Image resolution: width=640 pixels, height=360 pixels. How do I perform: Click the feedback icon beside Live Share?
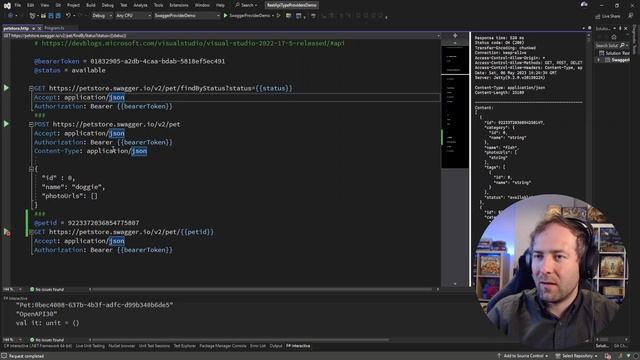[x=631, y=16]
